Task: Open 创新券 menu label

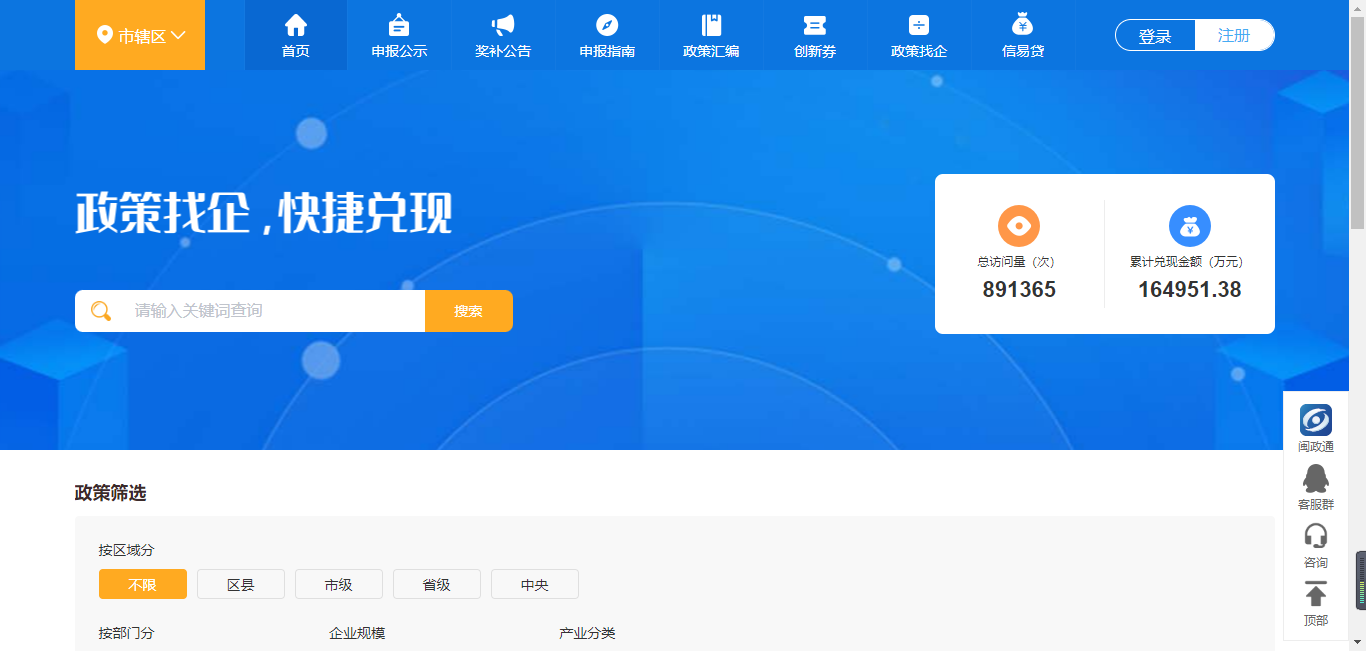Action: pos(815,51)
